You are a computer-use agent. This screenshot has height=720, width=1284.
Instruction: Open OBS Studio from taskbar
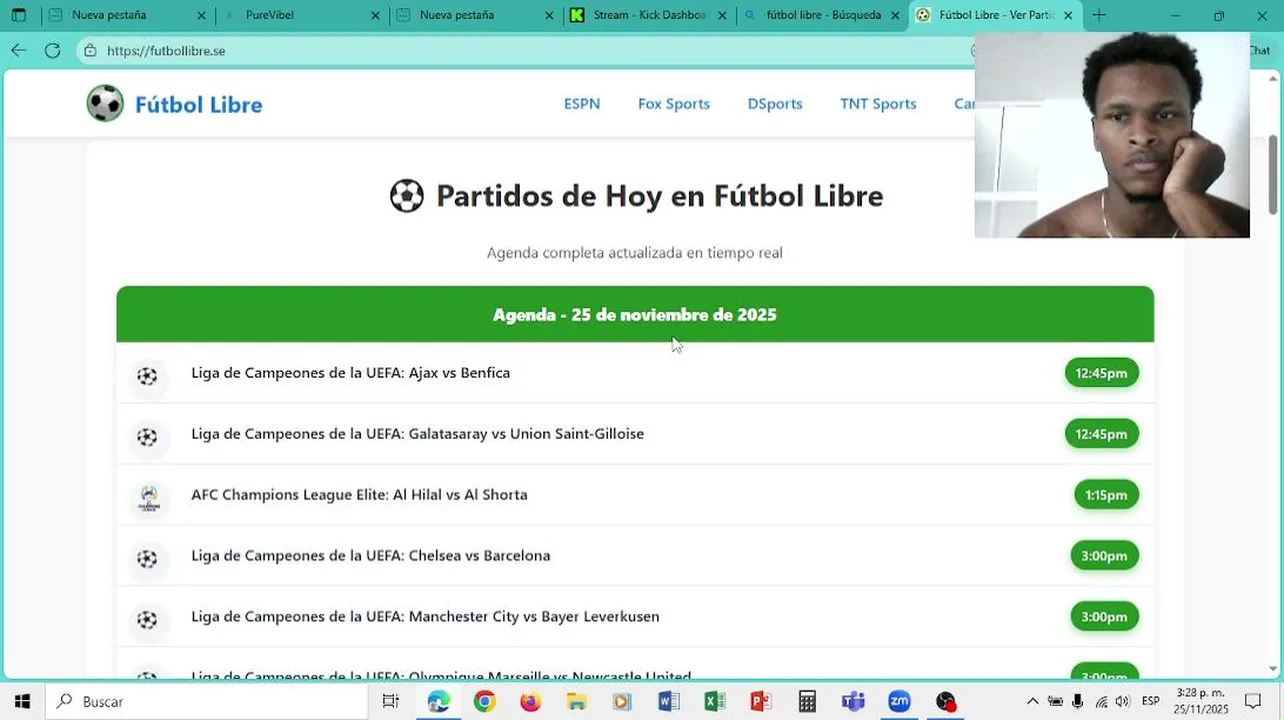click(x=946, y=701)
